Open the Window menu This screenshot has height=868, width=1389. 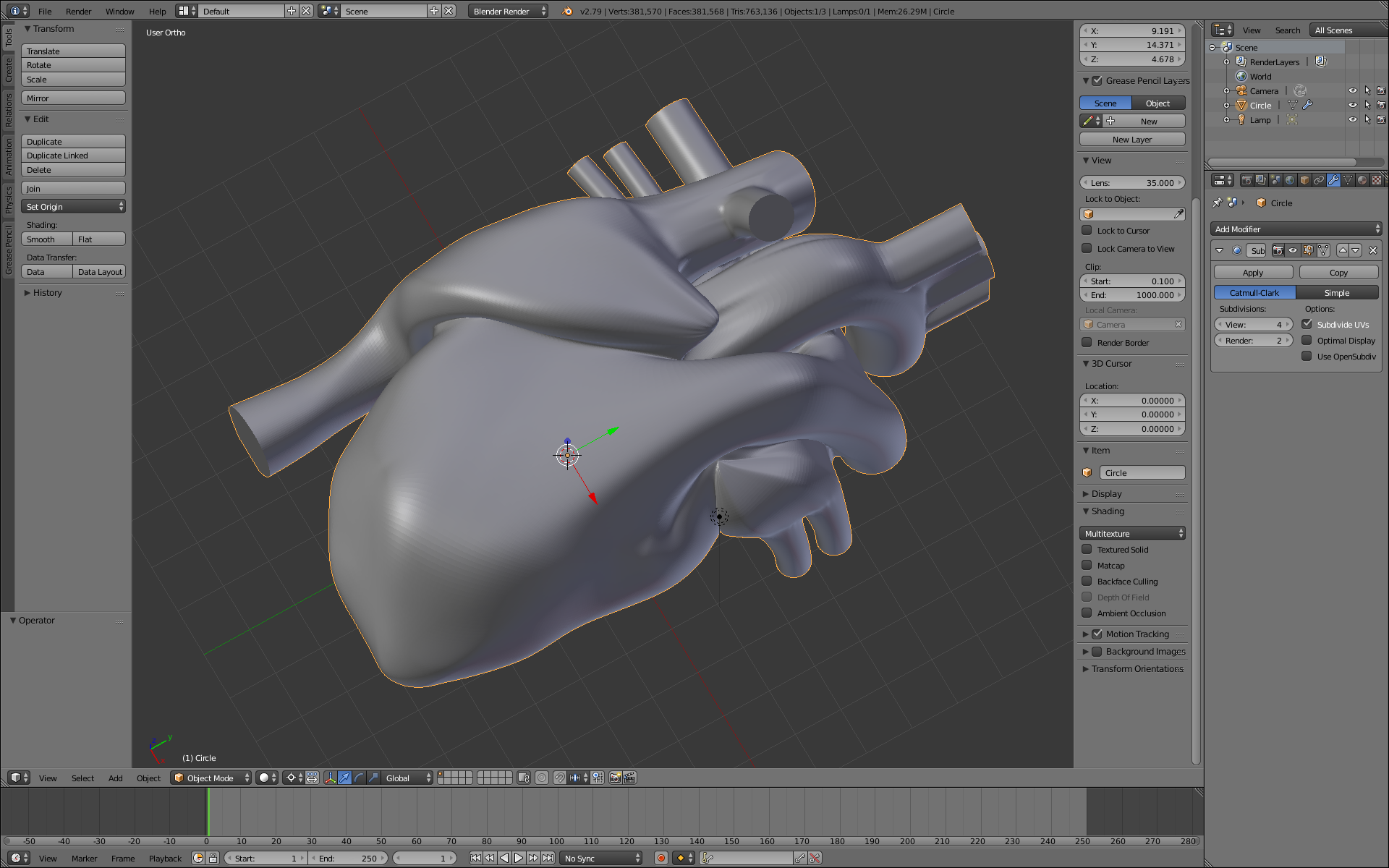coord(119,11)
